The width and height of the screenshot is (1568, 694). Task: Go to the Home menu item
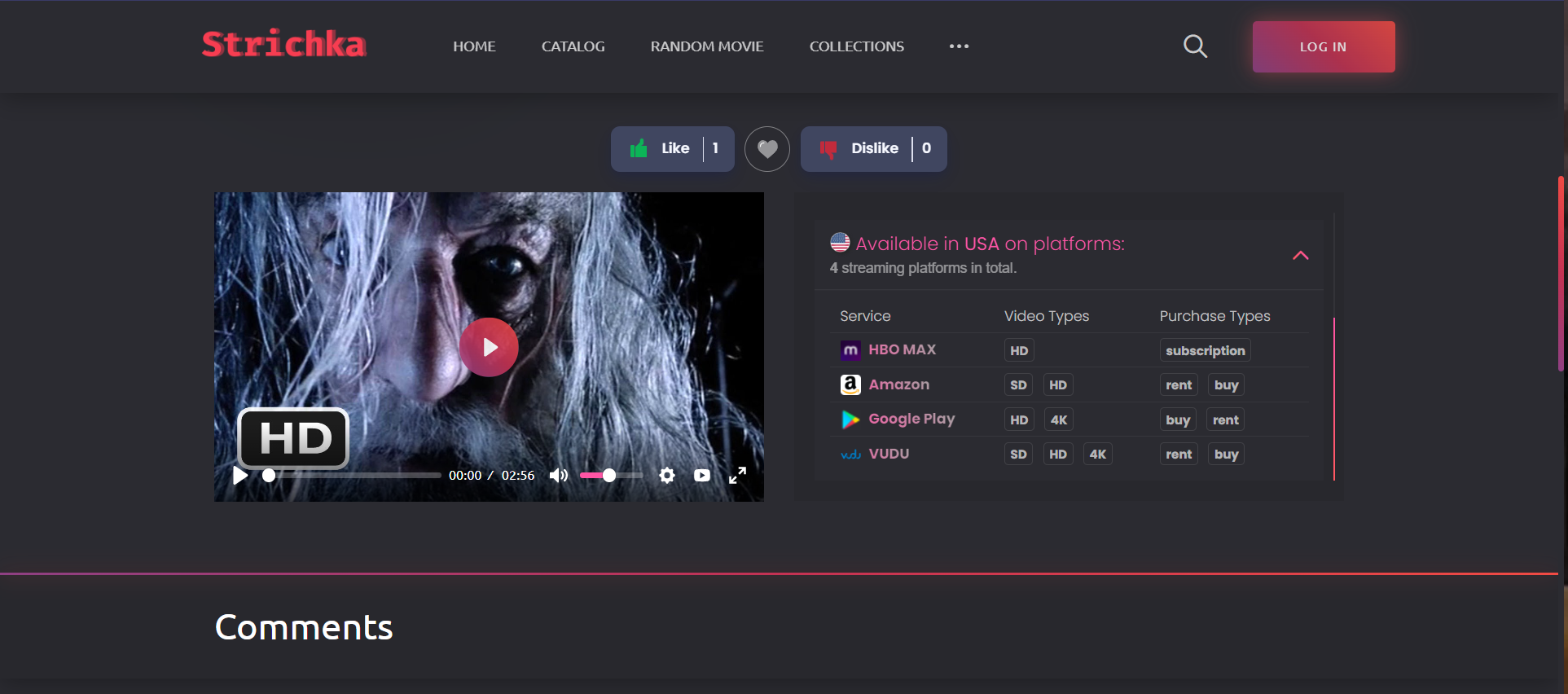click(474, 46)
